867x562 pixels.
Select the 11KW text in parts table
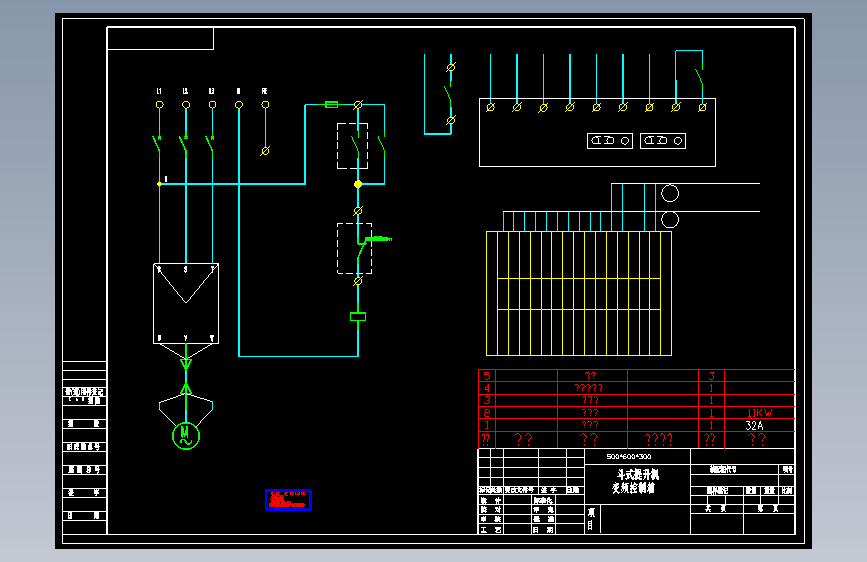point(759,413)
